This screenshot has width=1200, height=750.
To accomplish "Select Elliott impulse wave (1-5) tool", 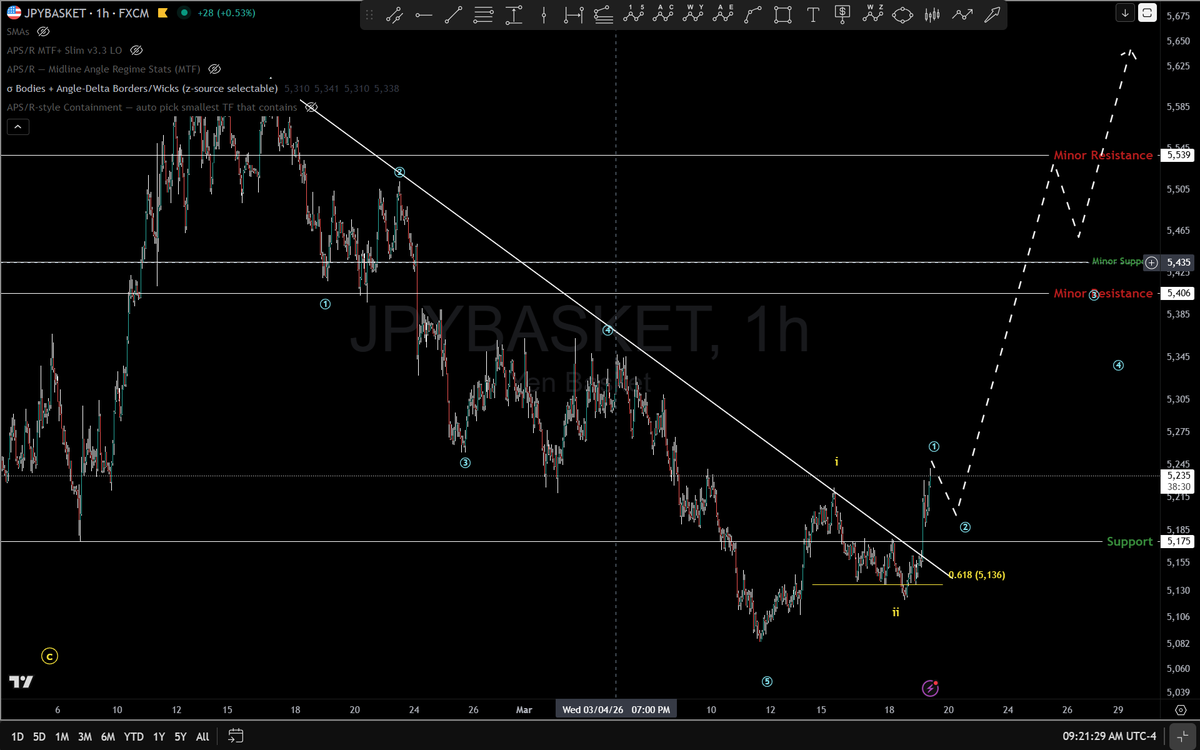I will pyautogui.click(x=633, y=15).
